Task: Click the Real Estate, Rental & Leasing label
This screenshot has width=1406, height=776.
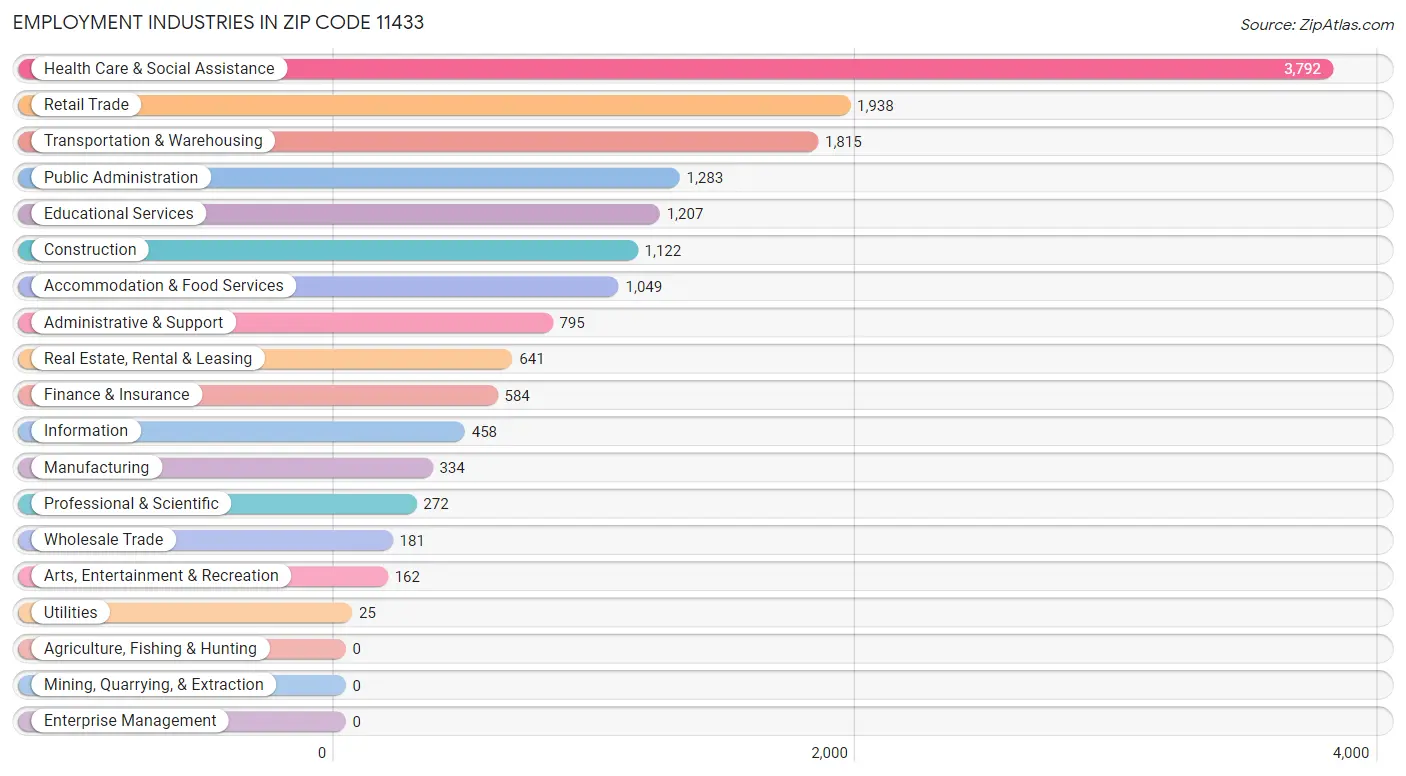Action: pos(148,359)
